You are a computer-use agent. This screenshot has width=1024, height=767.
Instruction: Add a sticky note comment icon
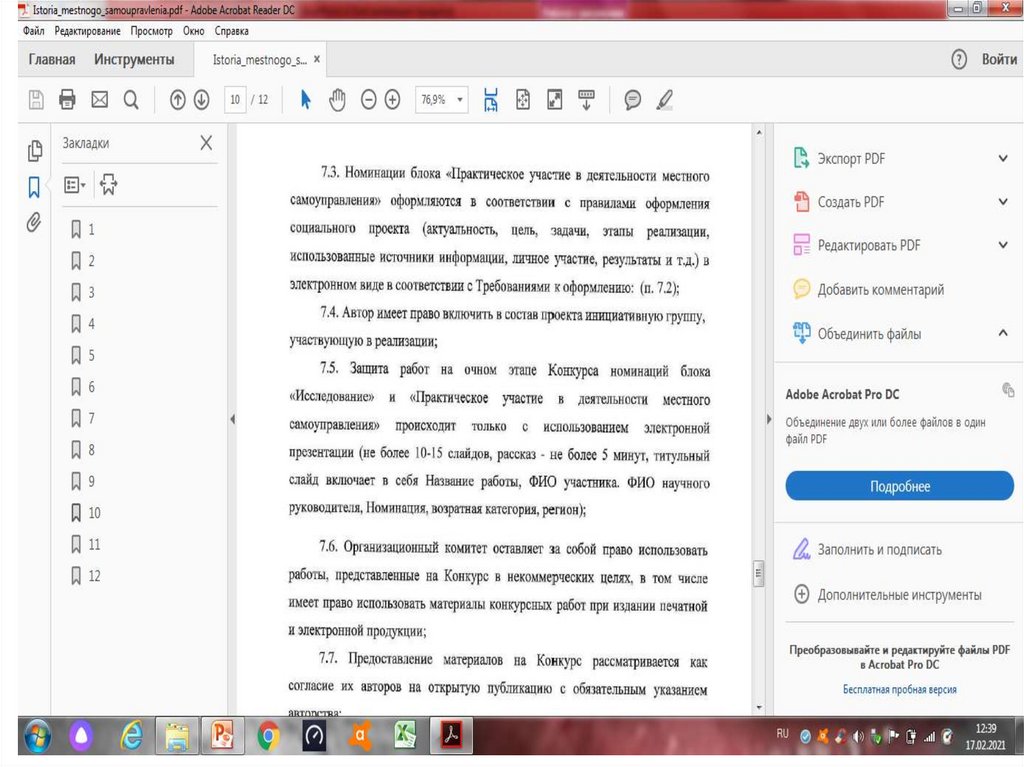(x=632, y=99)
